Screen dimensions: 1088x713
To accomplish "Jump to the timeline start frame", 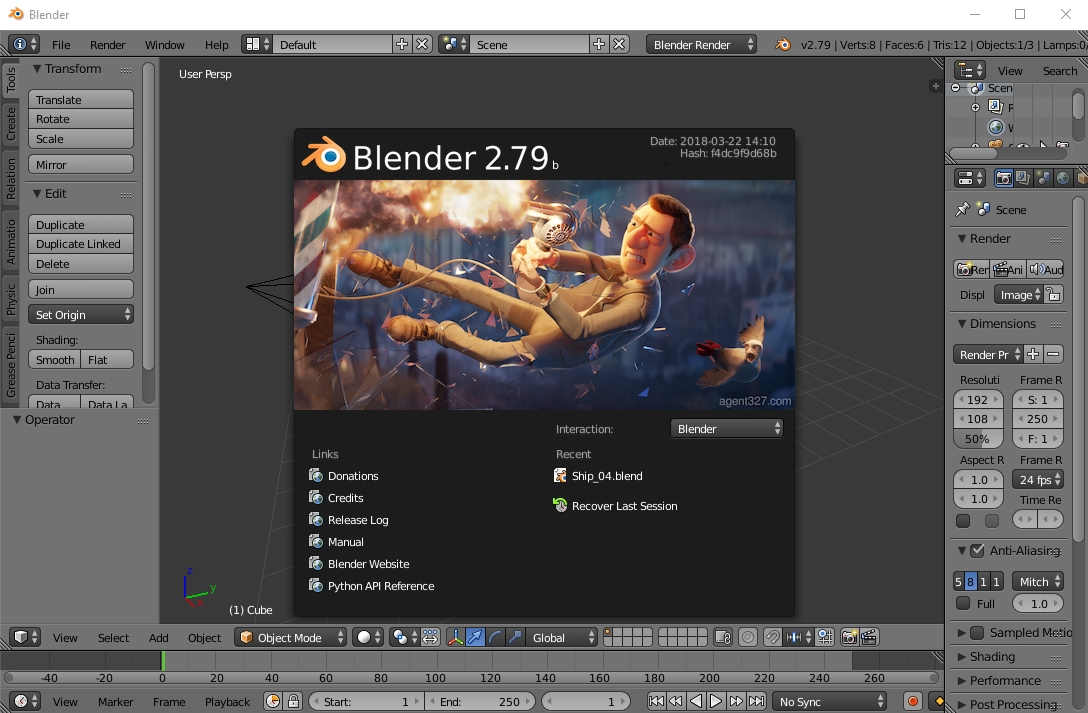I will point(656,702).
